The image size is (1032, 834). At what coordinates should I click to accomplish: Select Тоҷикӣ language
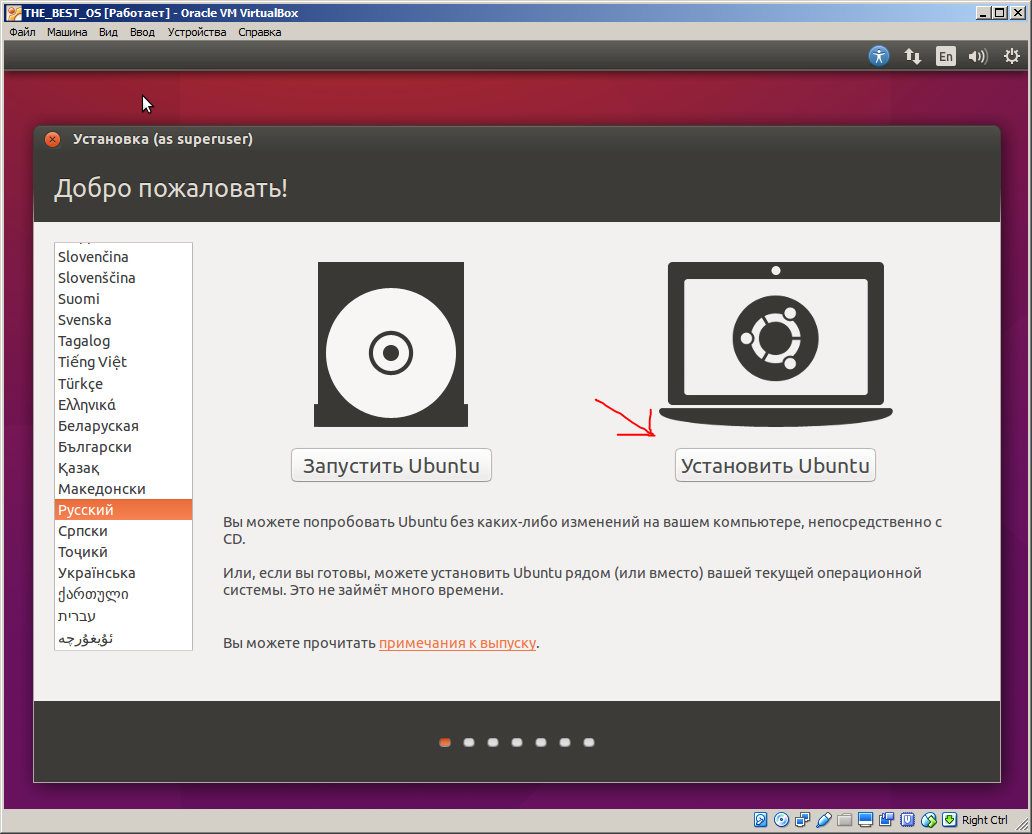pos(123,552)
